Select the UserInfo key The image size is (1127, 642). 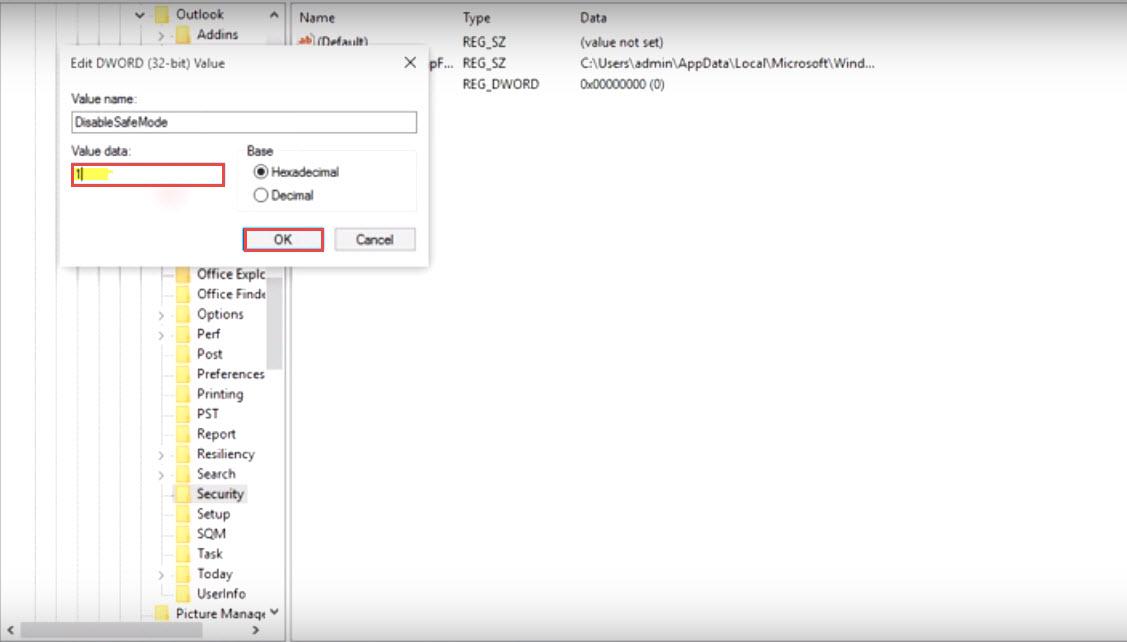[221, 594]
